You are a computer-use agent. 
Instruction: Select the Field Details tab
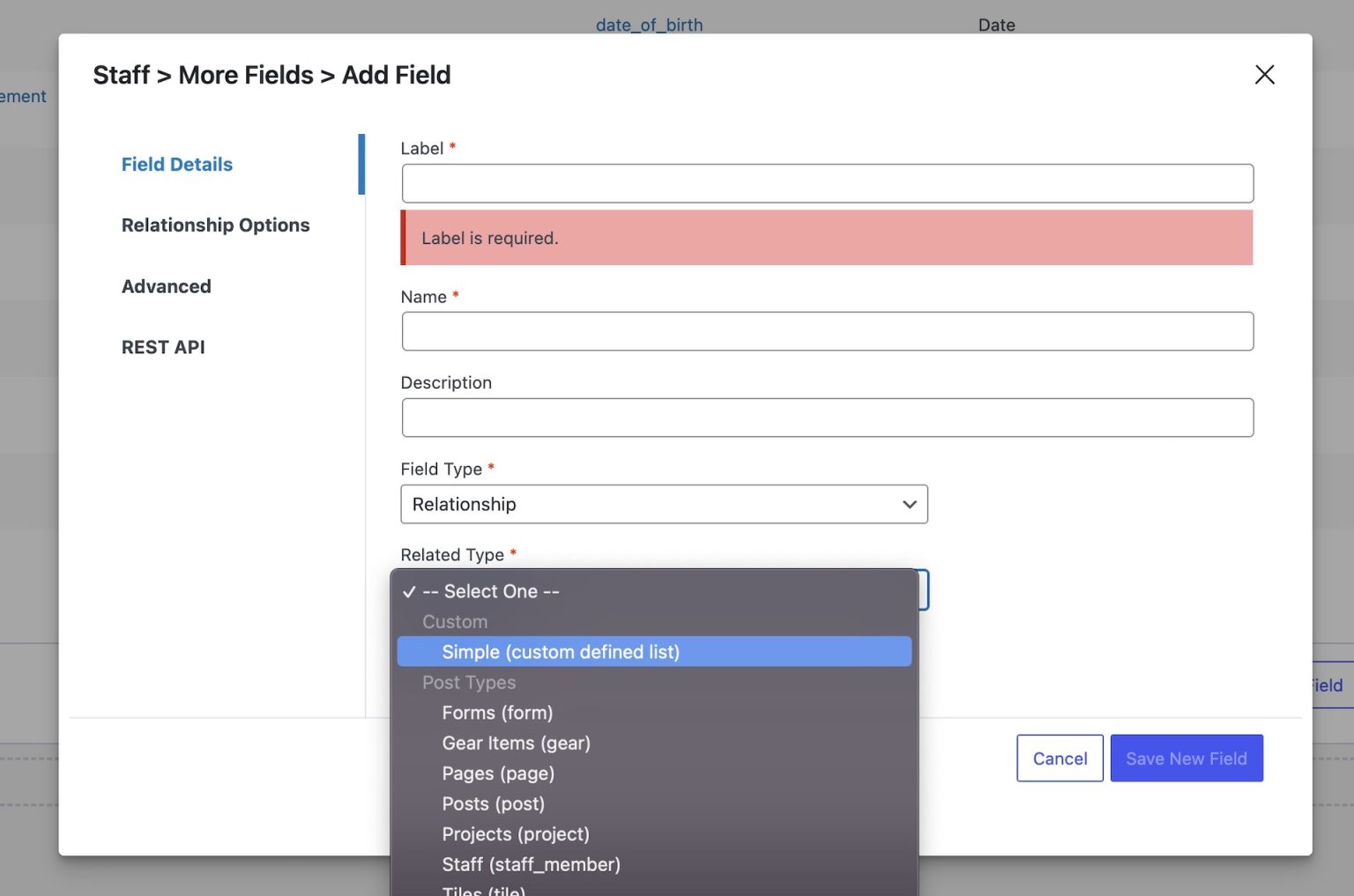click(176, 164)
